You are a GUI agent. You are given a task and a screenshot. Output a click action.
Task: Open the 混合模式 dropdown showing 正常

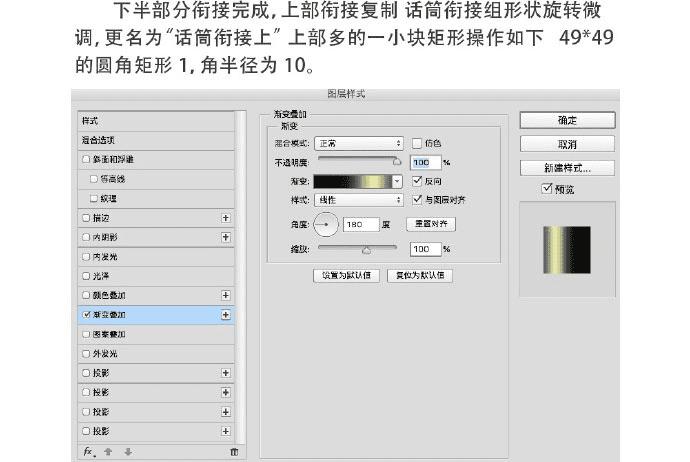tap(359, 143)
